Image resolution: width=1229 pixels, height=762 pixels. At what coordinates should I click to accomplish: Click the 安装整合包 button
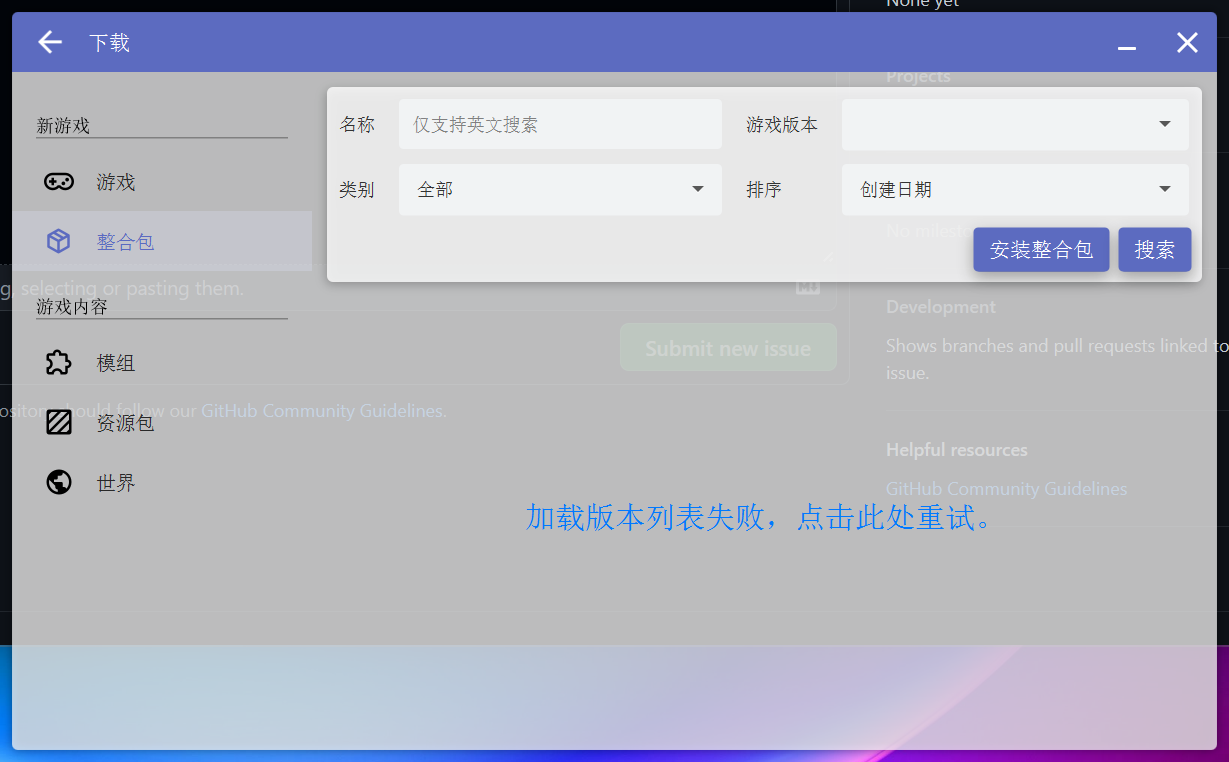pyautogui.click(x=1041, y=249)
